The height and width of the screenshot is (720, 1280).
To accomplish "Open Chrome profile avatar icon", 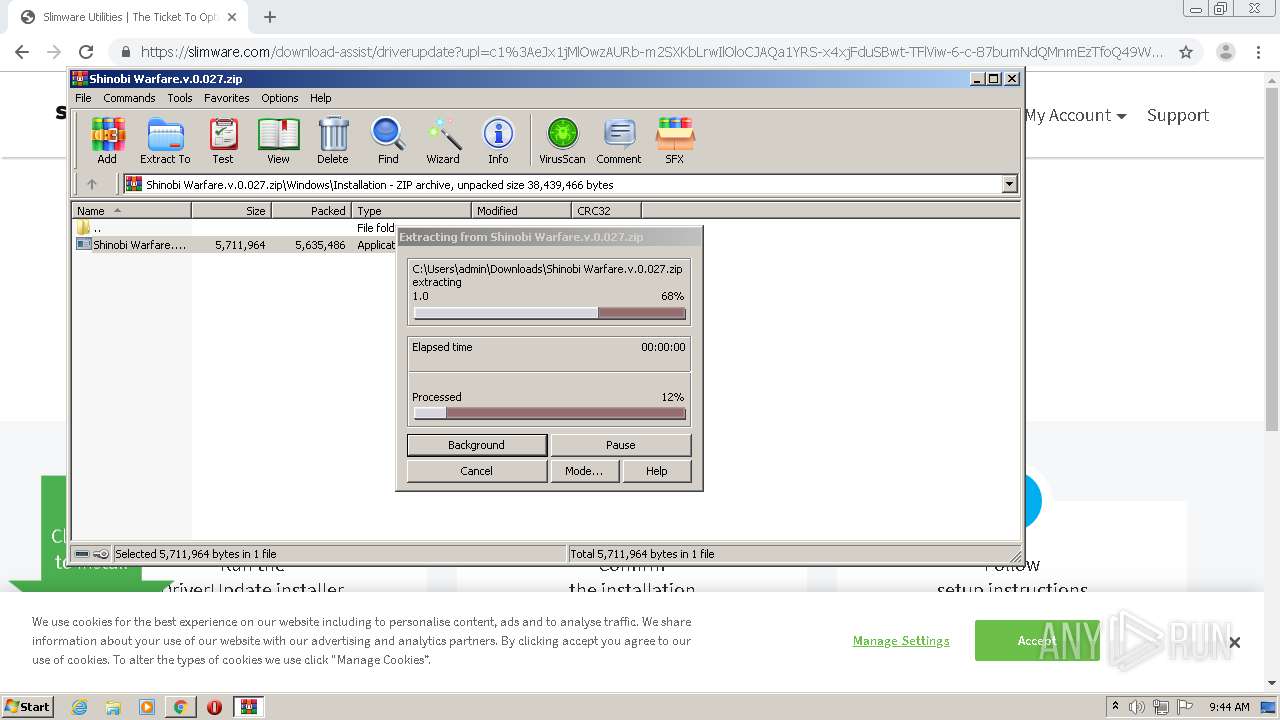I will click(x=1225, y=52).
